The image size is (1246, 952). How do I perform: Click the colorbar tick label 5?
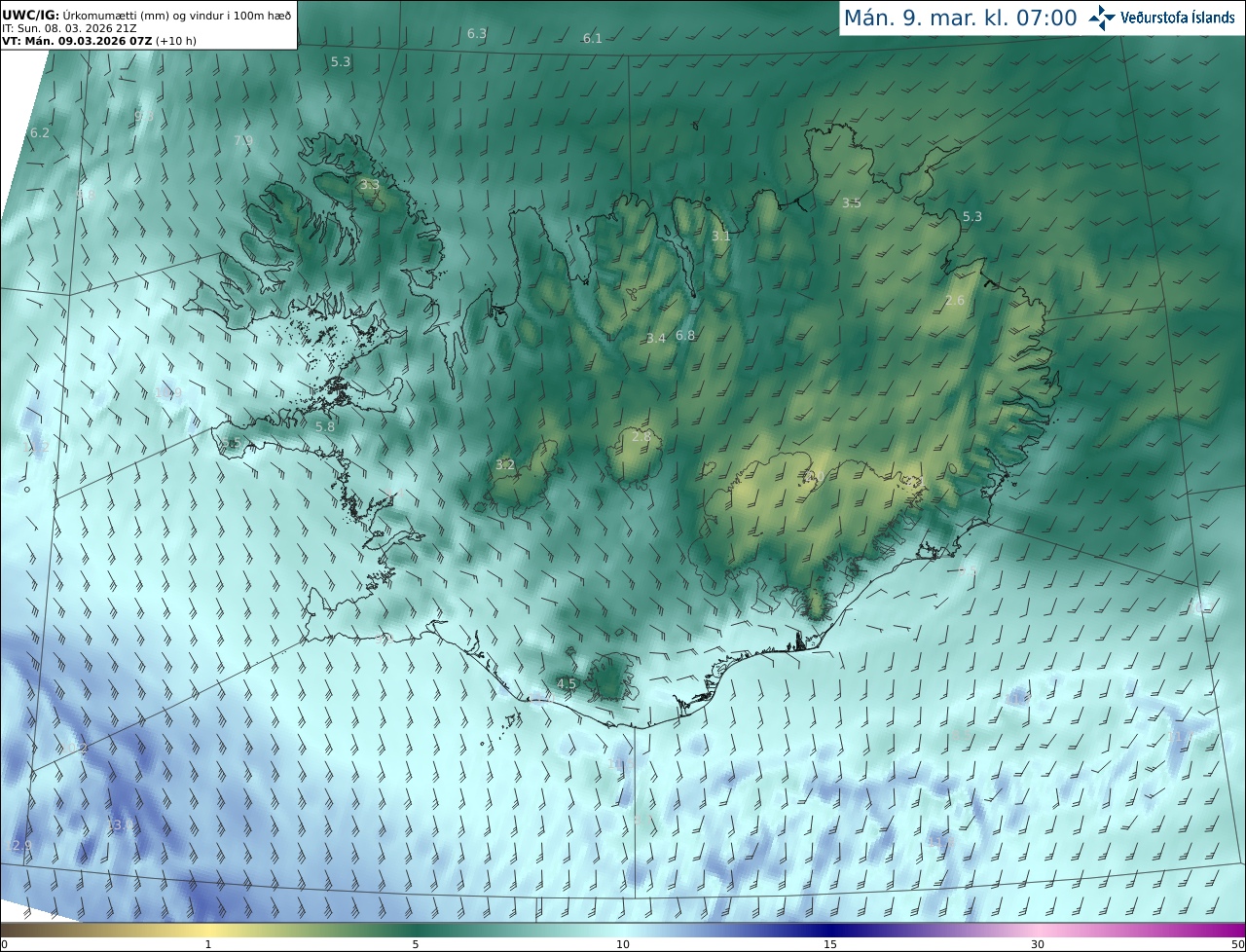pyautogui.click(x=416, y=944)
